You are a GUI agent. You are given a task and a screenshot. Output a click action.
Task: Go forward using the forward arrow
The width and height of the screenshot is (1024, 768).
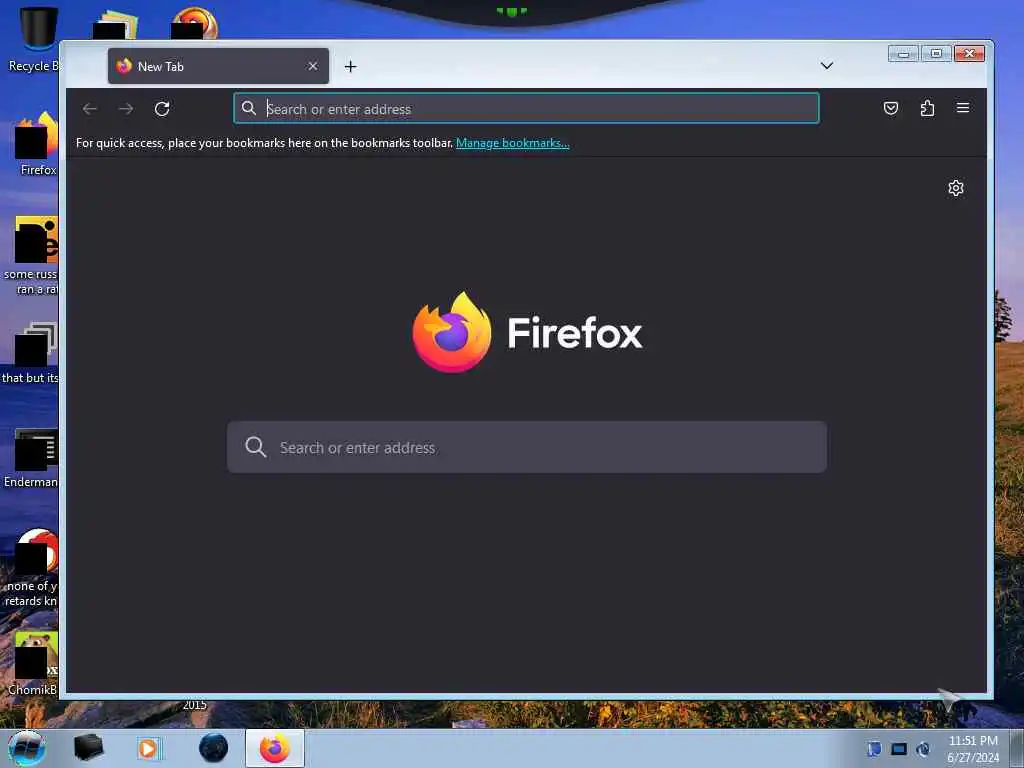[x=126, y=108]
